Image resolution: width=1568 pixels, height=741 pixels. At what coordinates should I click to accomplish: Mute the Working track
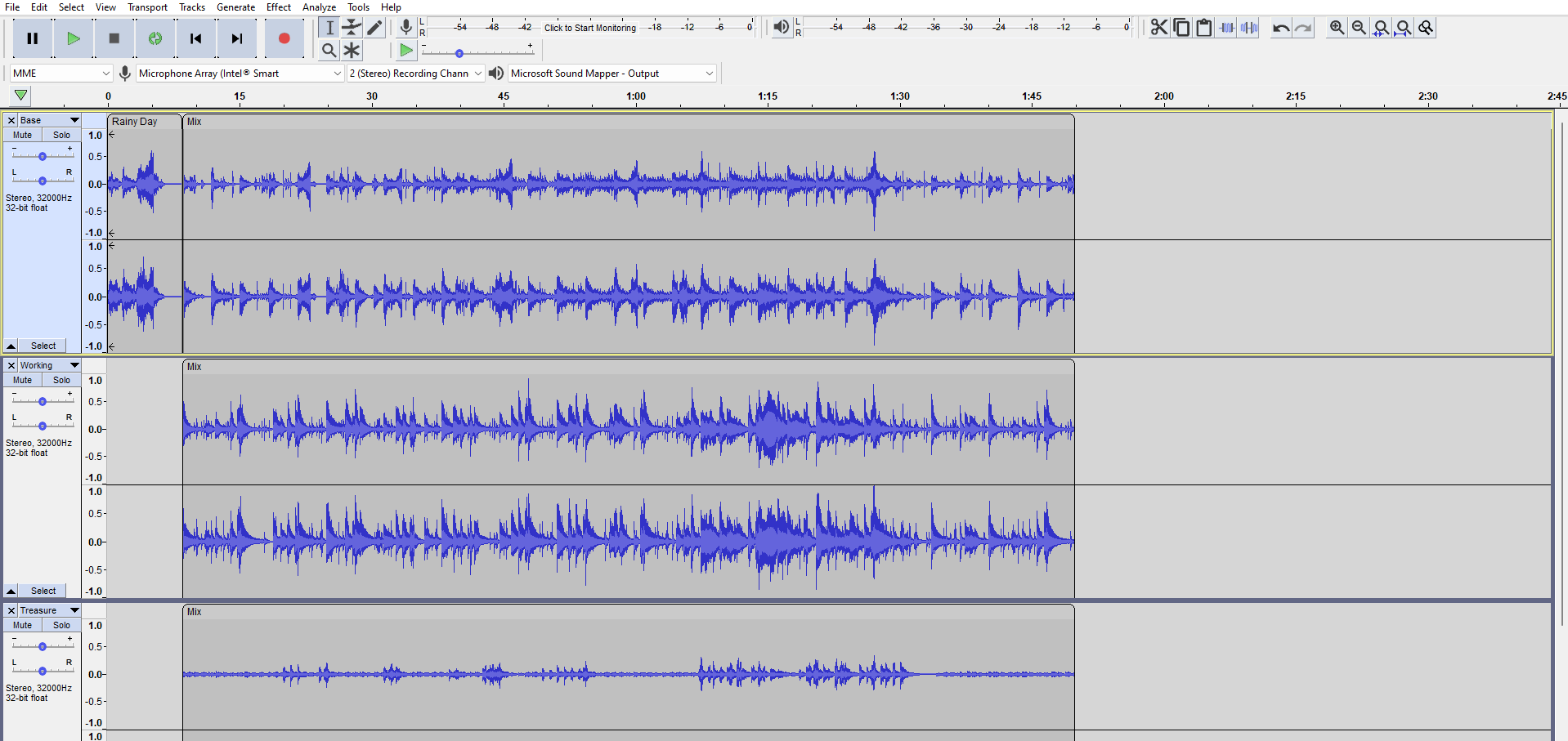pos(23,380)
